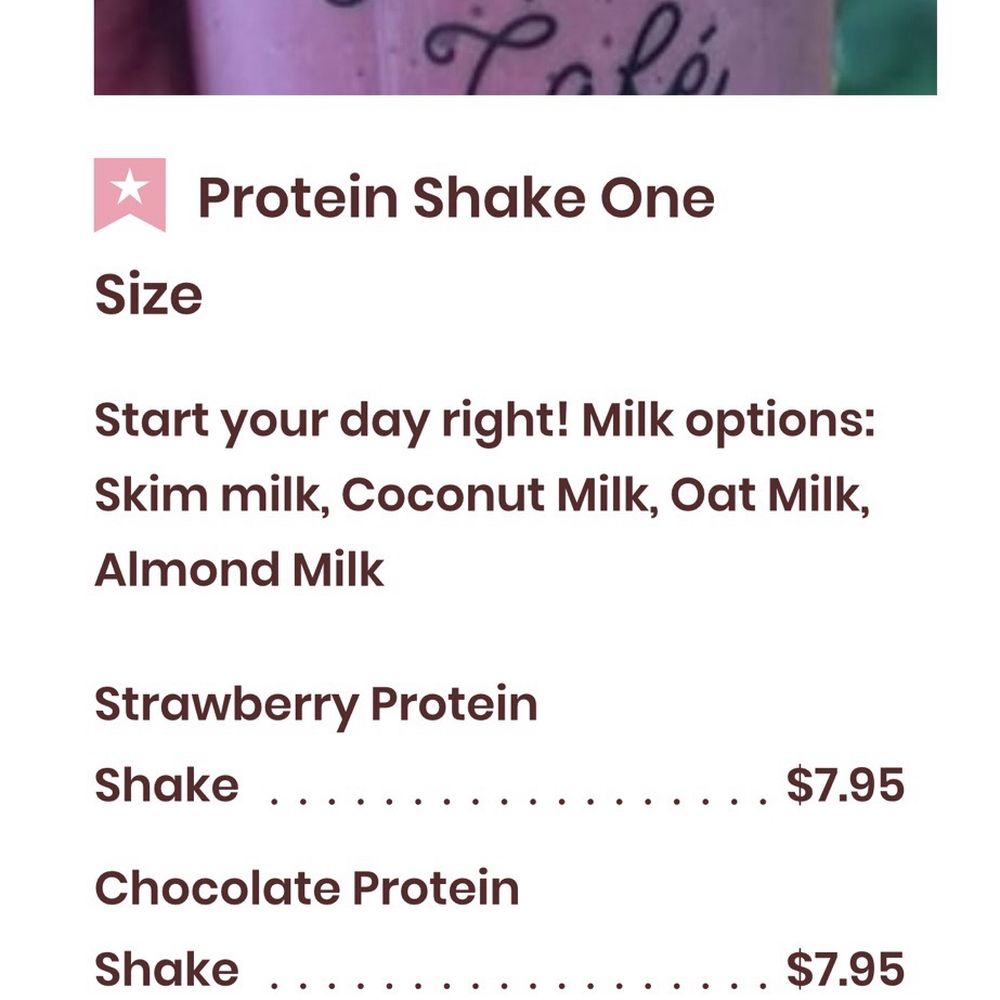The height and width of the screenshot is (1000, 1000).
Task: Open the Protein Shake One heading
Action: click(x=456, y=198)
